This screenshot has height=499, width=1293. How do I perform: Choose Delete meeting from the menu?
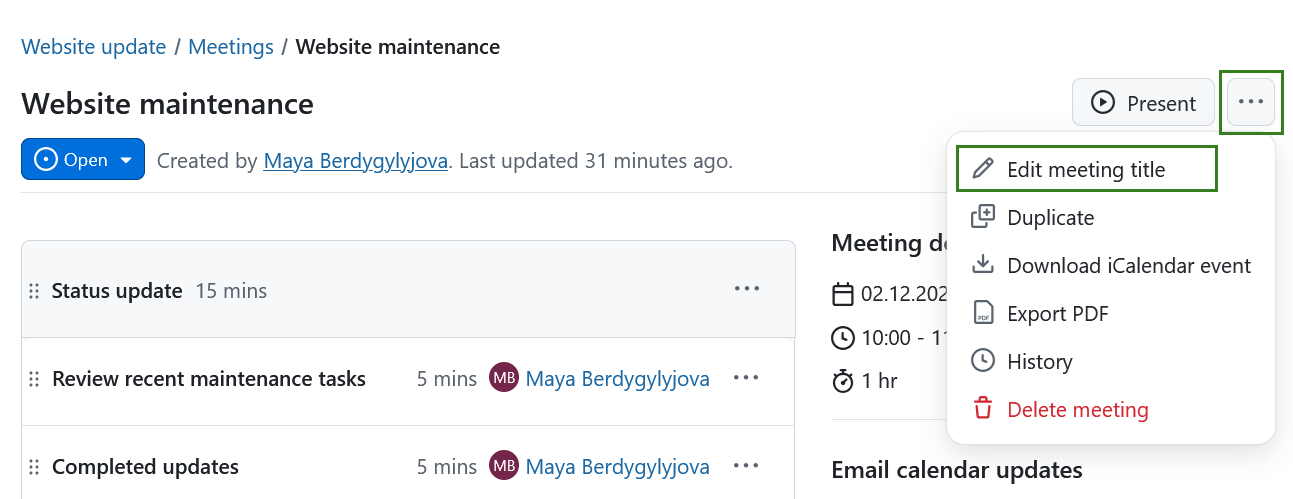point(1077,409)
